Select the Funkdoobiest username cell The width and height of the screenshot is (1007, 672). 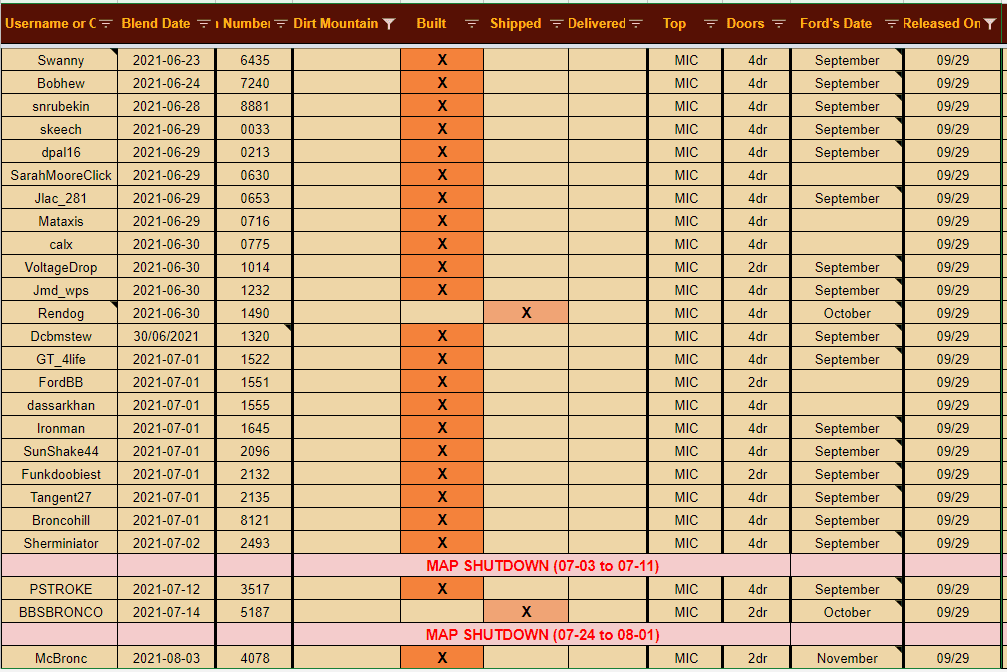[x=60, y=475]
